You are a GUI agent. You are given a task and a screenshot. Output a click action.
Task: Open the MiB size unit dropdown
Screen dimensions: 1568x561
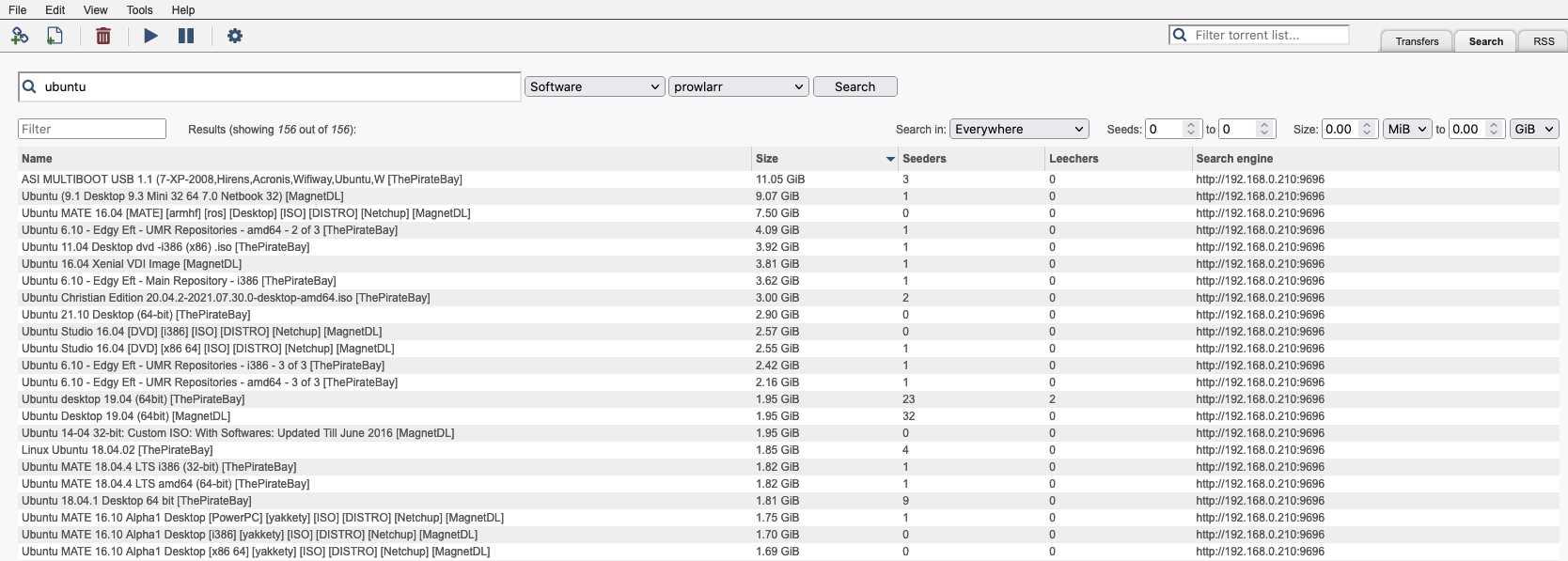pos(1406,129)
